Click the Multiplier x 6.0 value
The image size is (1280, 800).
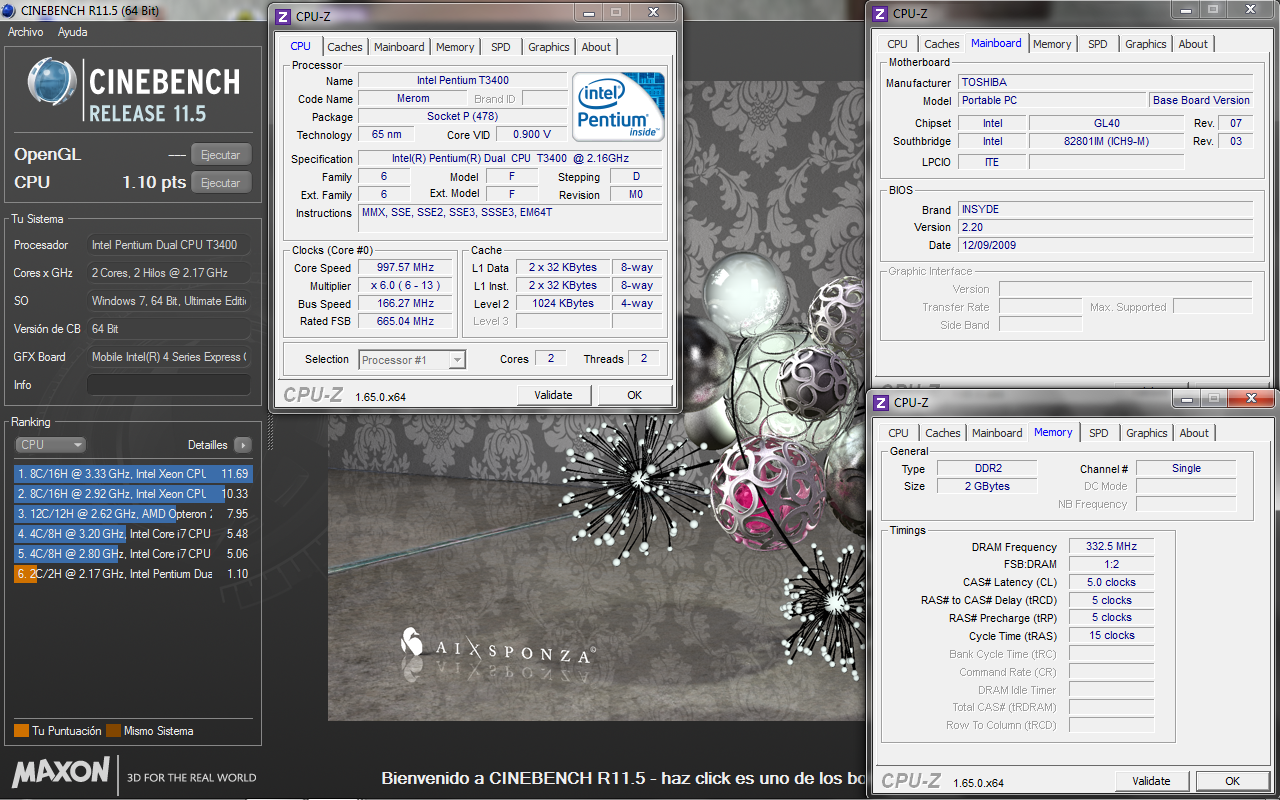pyautogui.click(x=403, y=286)
